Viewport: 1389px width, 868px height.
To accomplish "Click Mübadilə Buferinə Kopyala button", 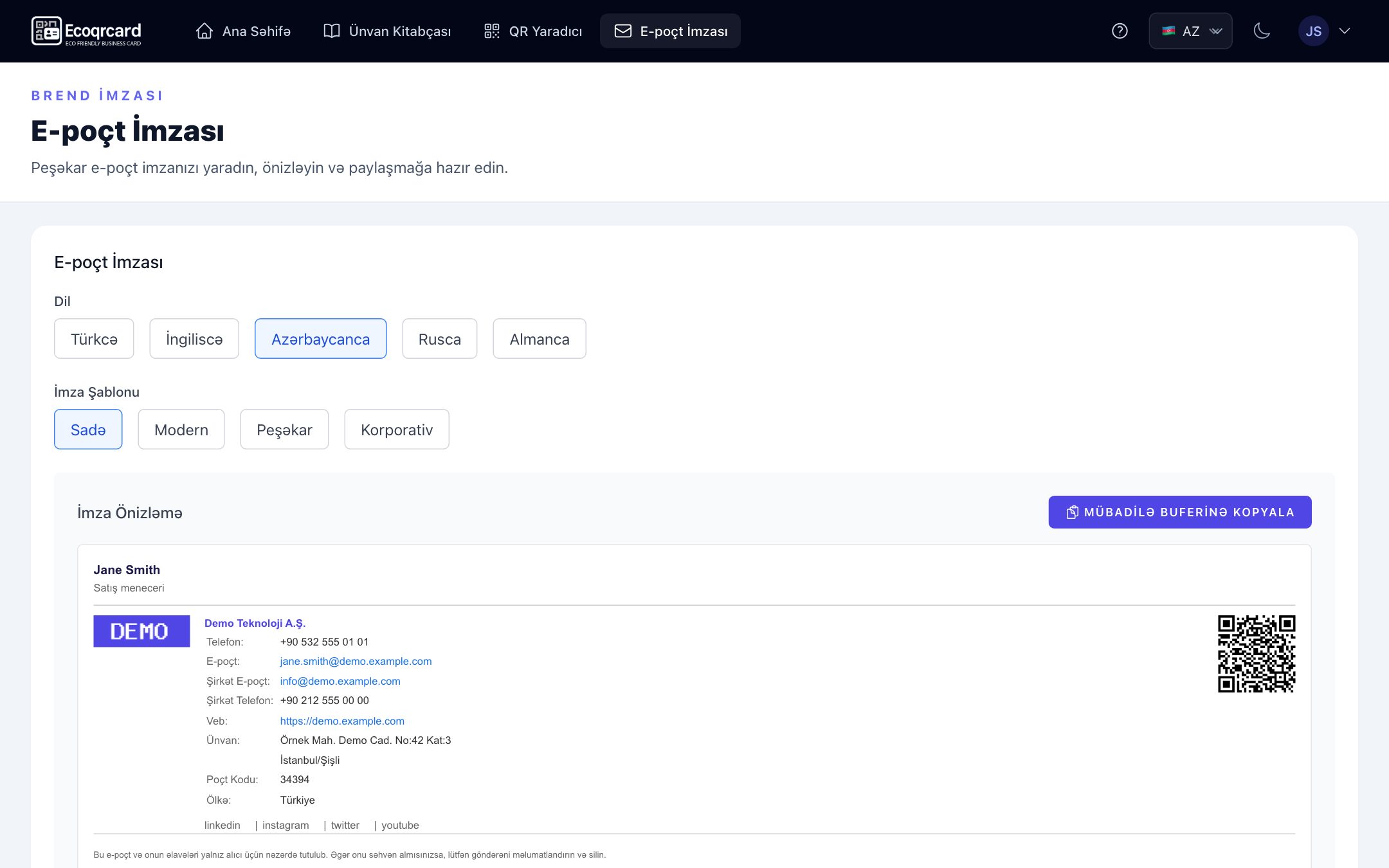I will (1180, 512).
